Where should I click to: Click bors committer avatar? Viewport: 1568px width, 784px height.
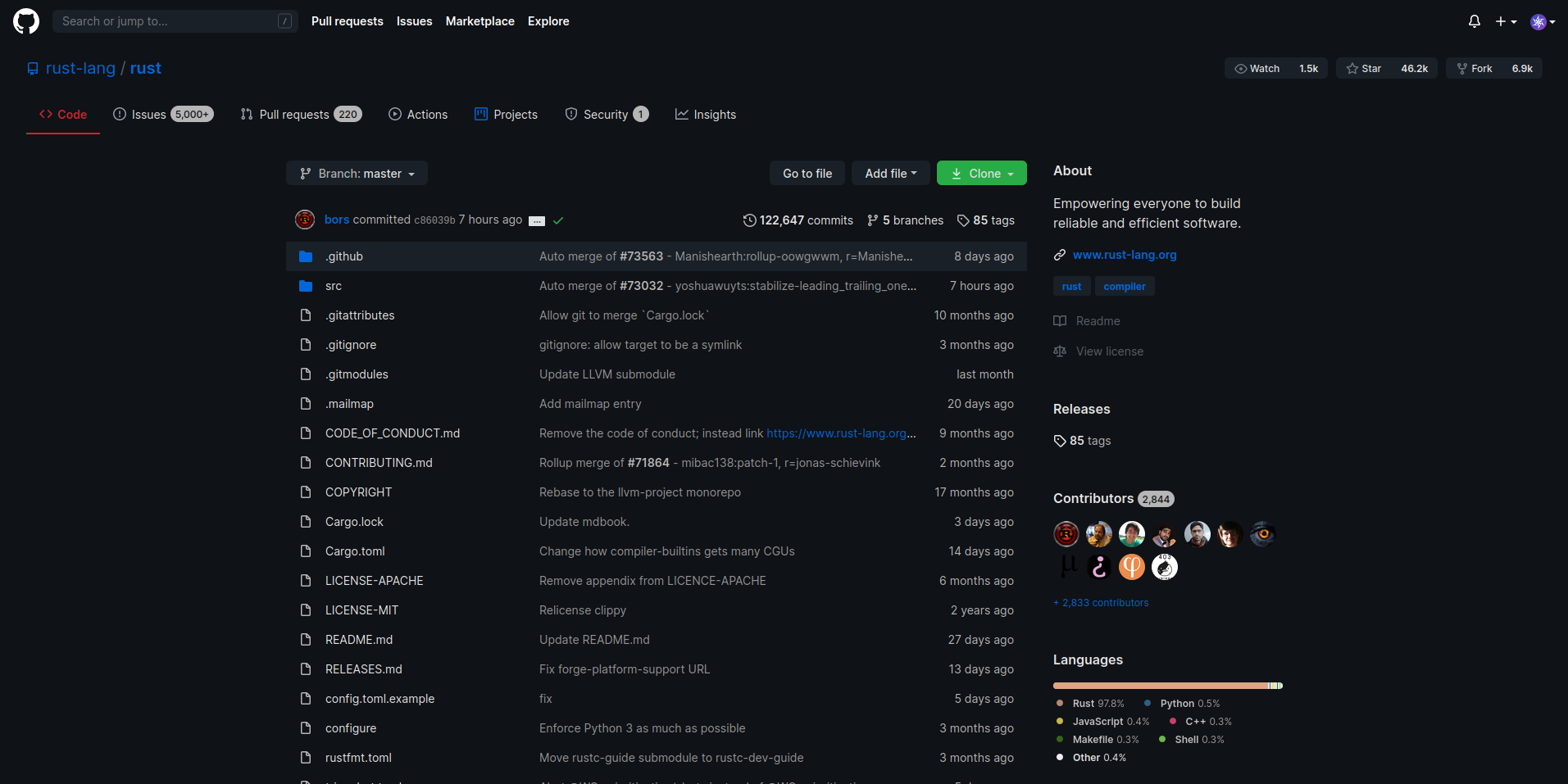coord(305,220)
